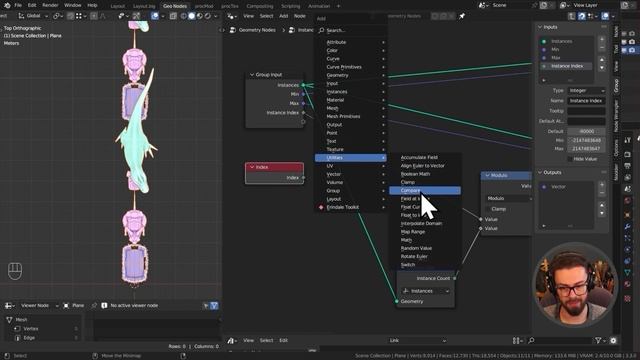Toggle the camera render icon in the highlighted outliner row

[x=632, y=50]
